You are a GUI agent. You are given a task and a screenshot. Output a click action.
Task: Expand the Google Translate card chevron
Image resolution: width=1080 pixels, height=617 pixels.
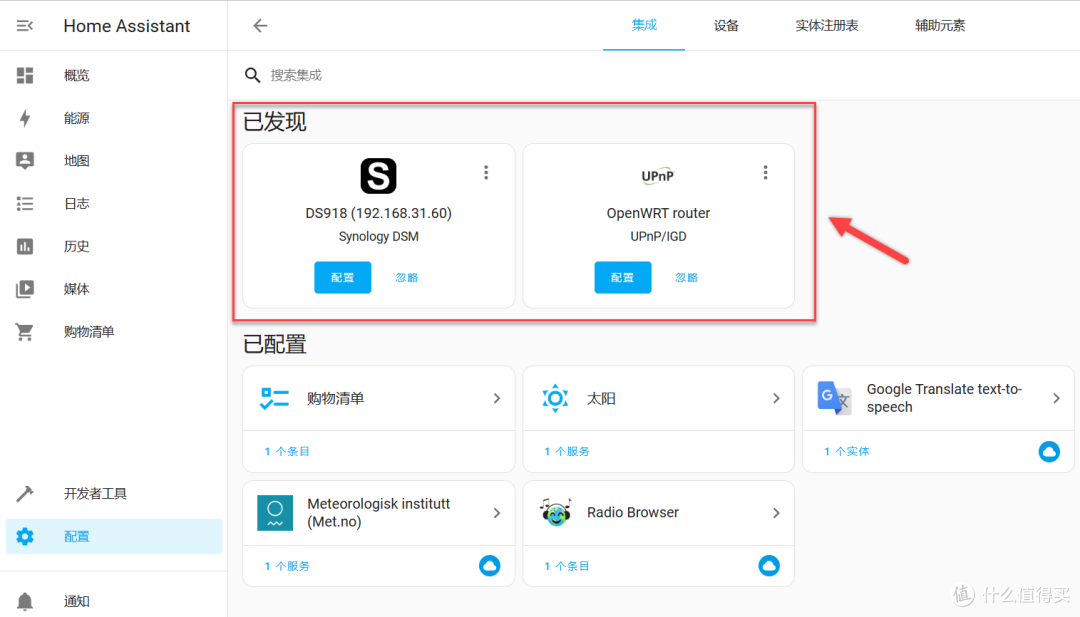click(x=1057, y=398)
